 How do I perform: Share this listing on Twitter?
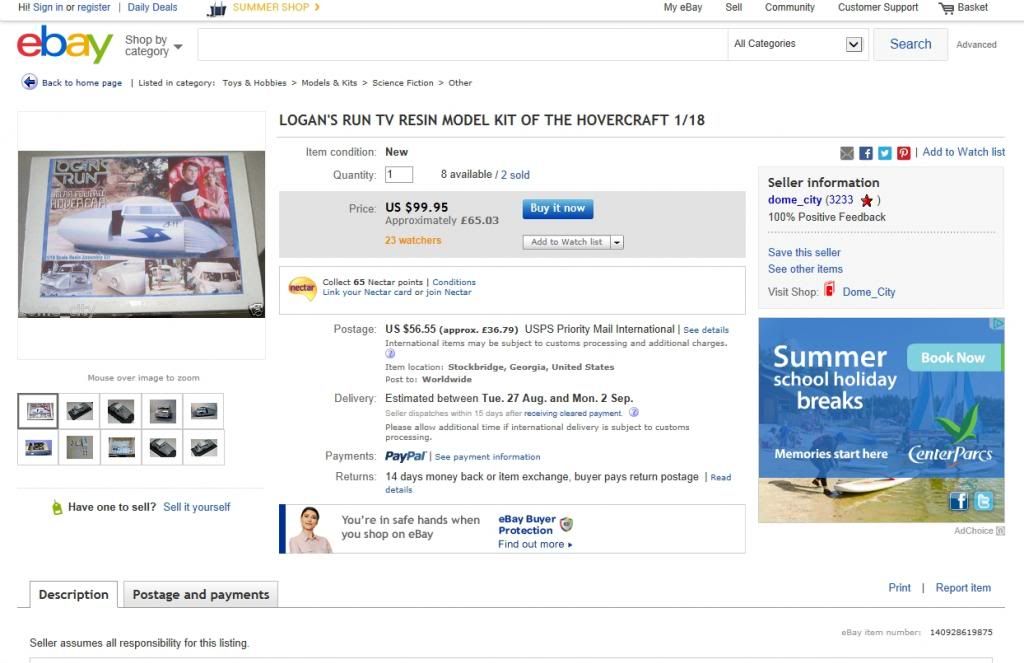click(x=885, y=153)
